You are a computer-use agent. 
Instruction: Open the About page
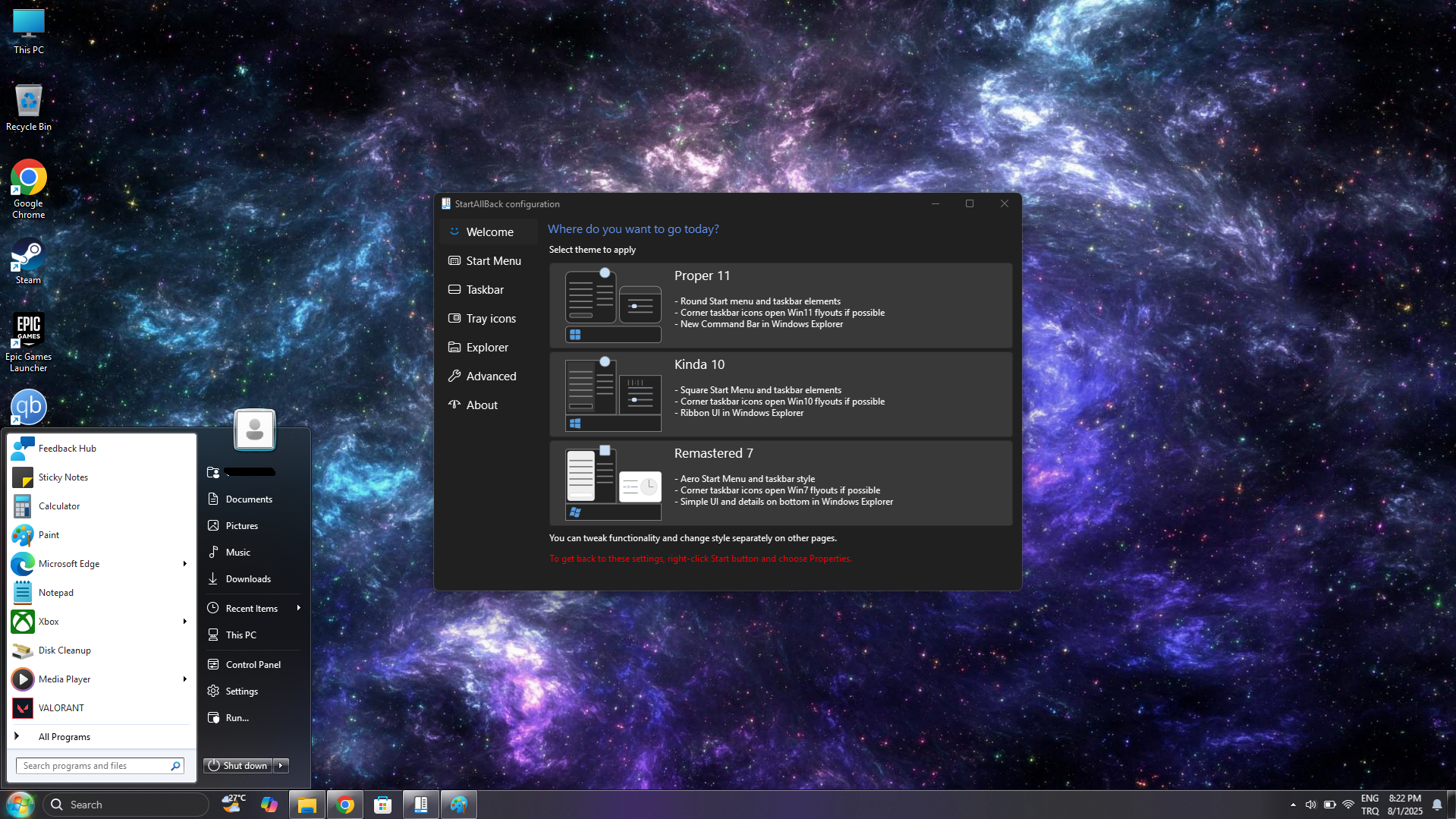click(488, 405)
